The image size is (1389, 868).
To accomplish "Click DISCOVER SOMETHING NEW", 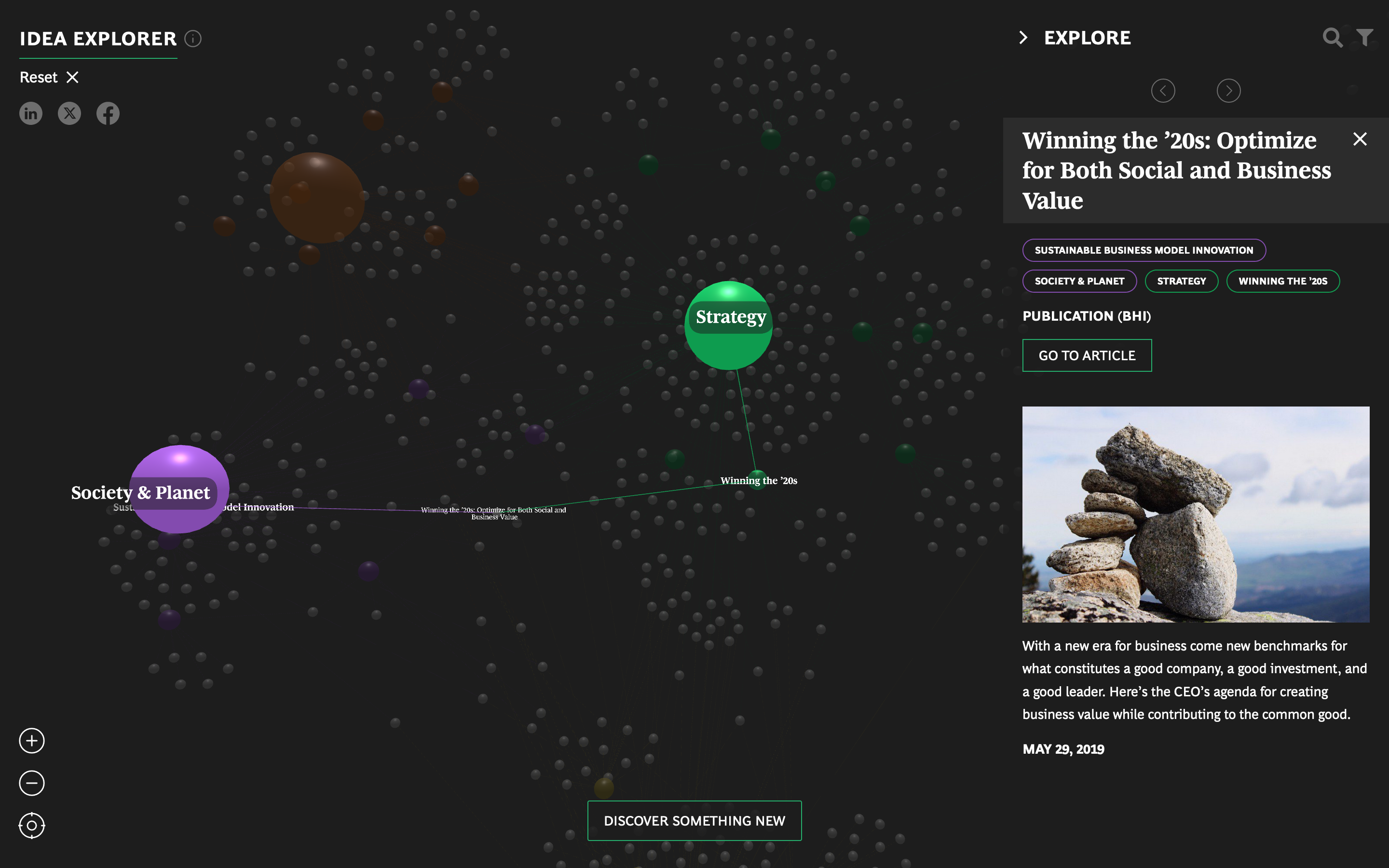I will (x=694, y=820).
